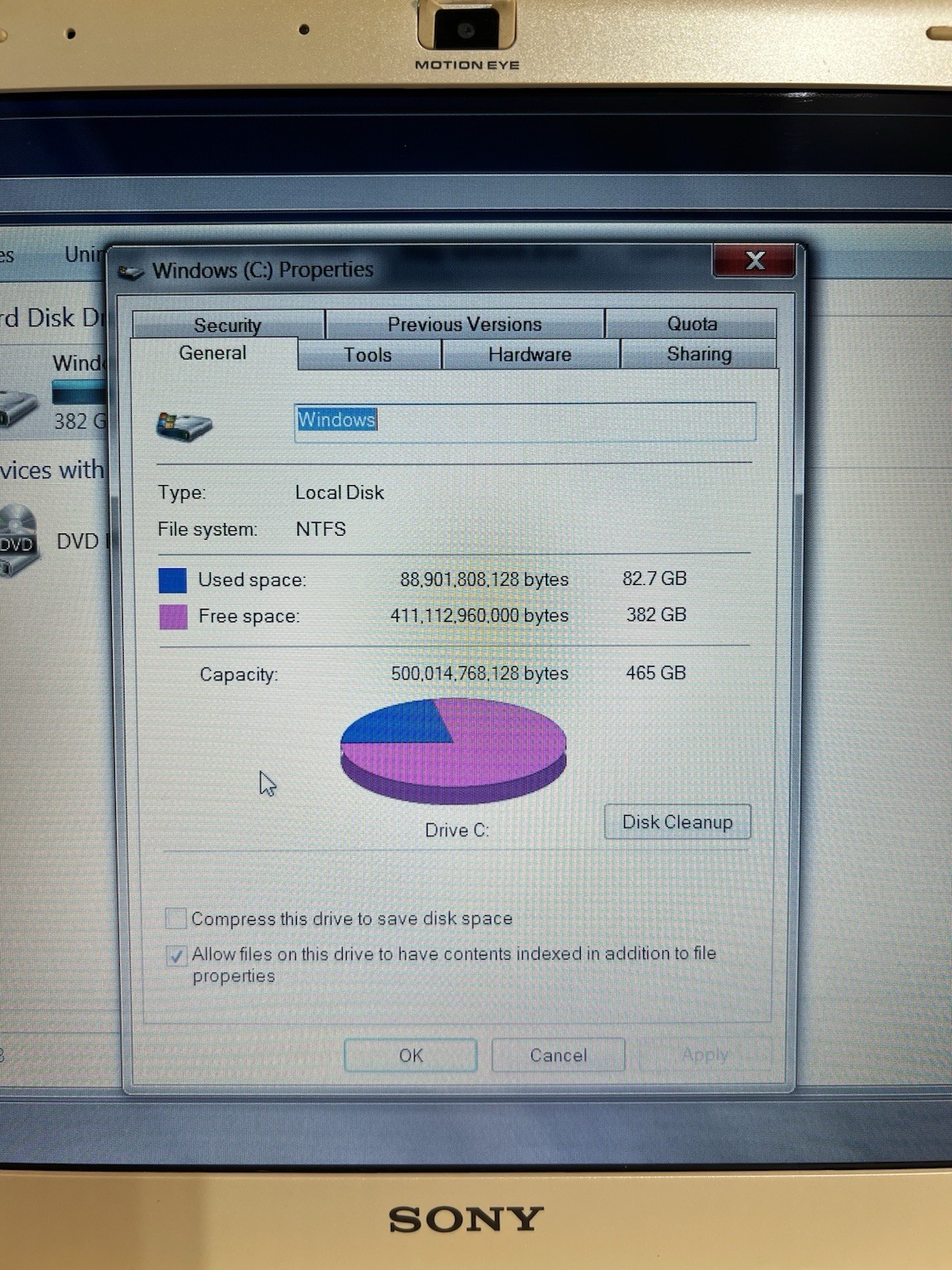Select the General tab
Screen dimensions: 952x1270
(x=213, y=353)
